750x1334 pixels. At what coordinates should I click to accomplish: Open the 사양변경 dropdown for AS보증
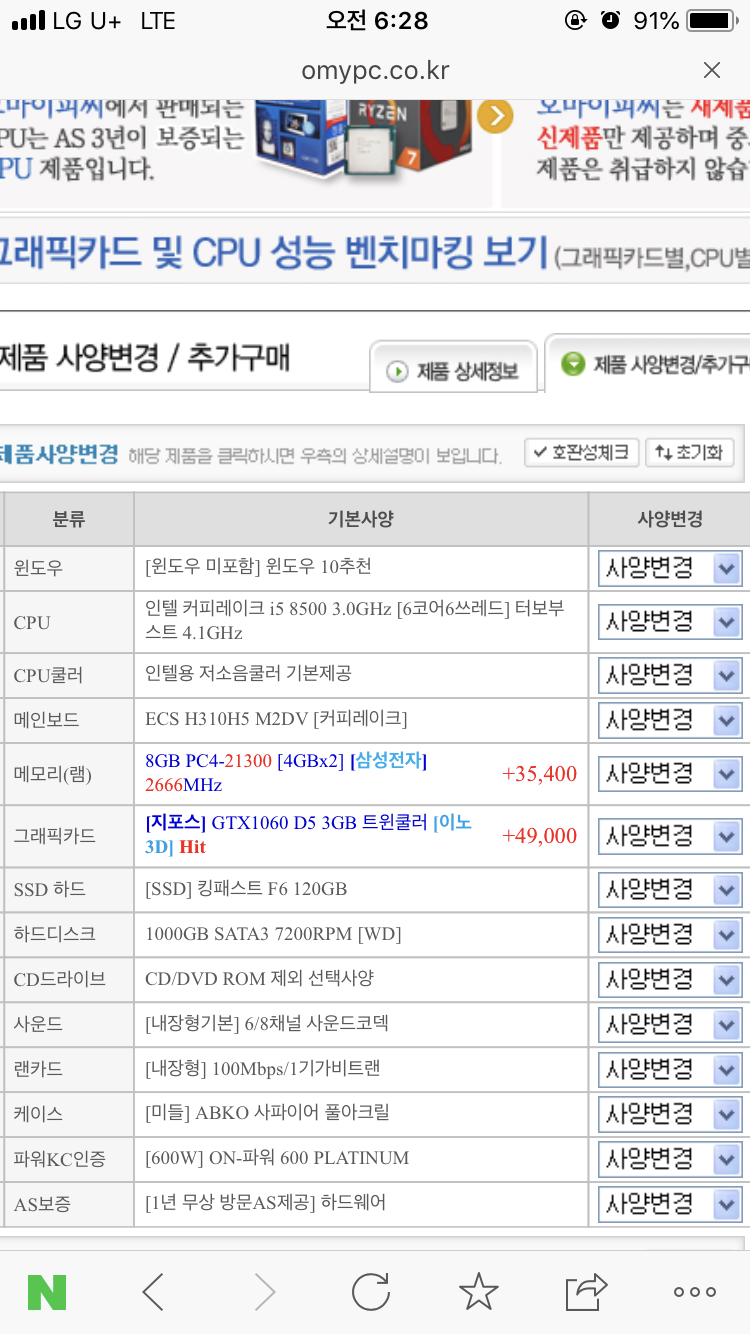point(670,1203)
